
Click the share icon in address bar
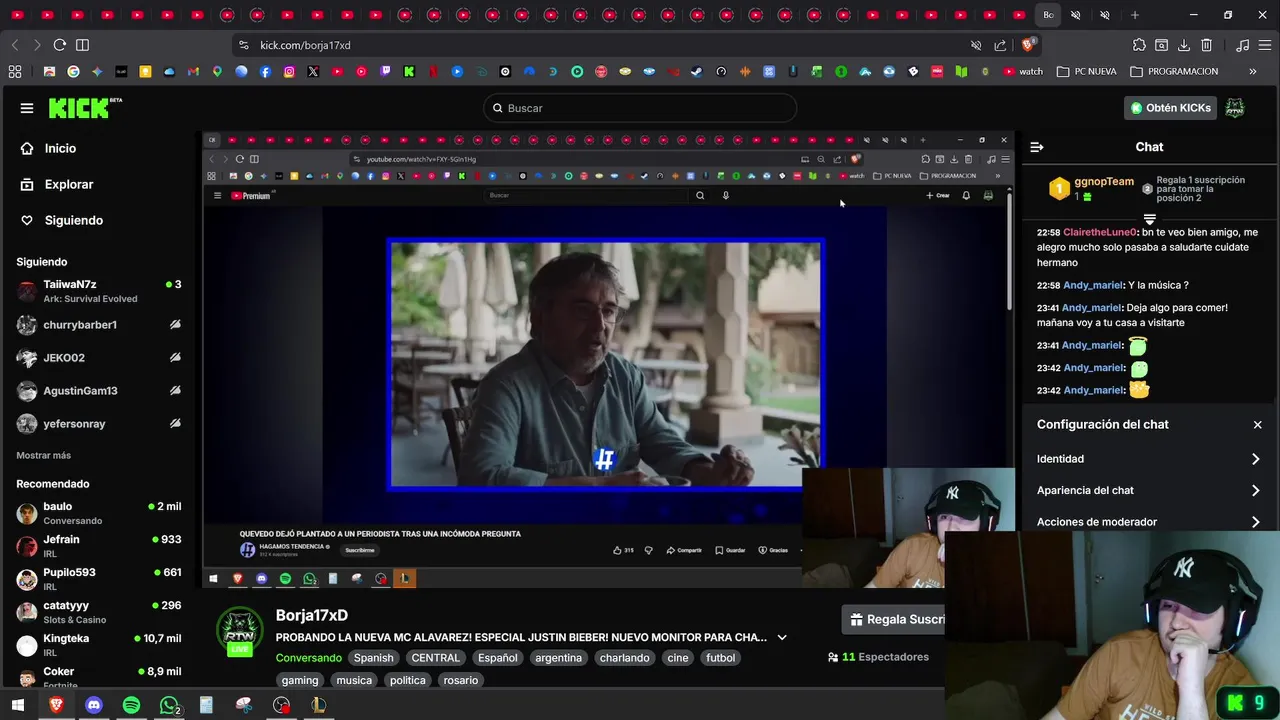pyautogui.click(x=1000, y=45)
